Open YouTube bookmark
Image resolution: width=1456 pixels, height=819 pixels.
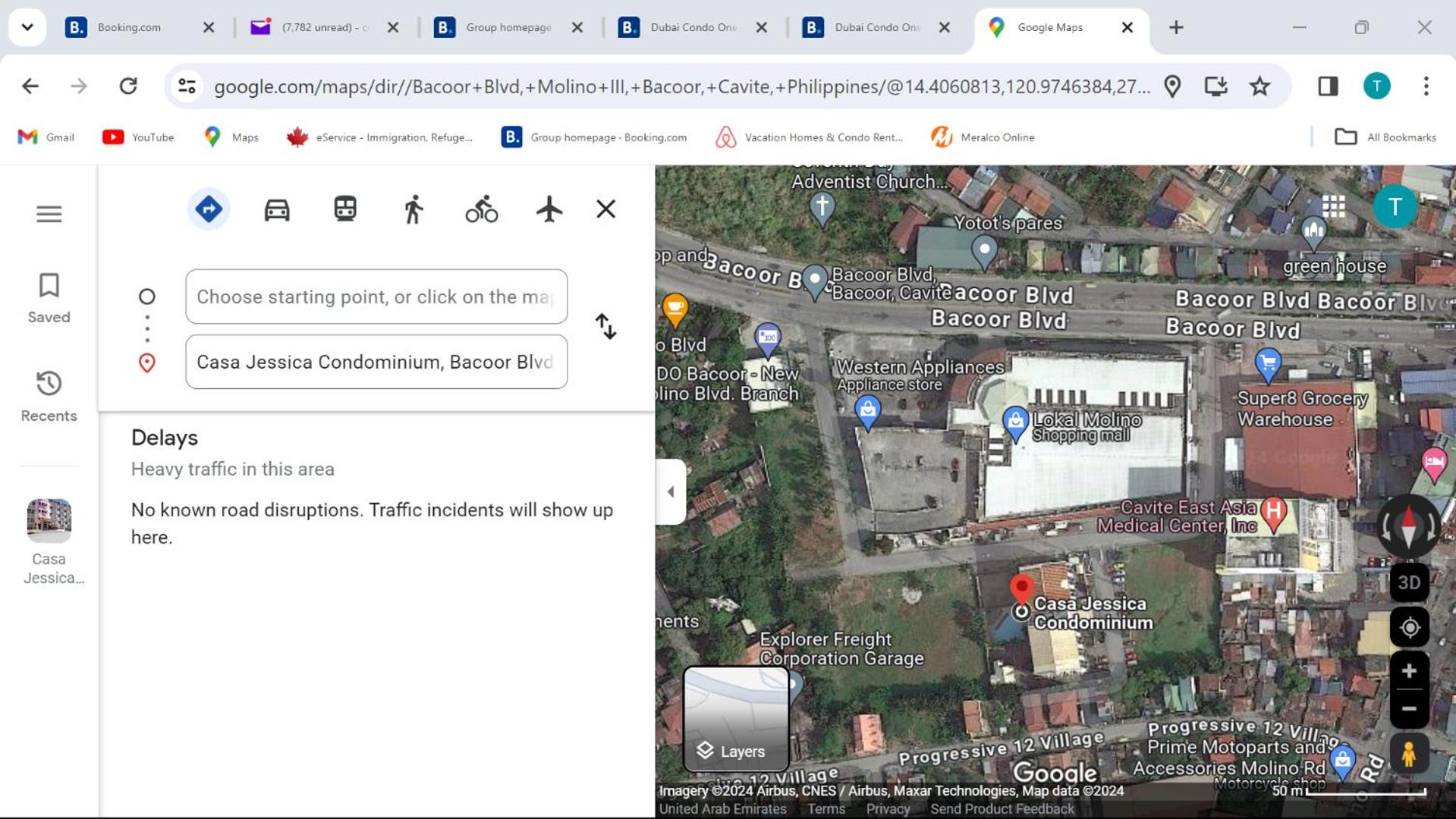[x=138, y=137]
